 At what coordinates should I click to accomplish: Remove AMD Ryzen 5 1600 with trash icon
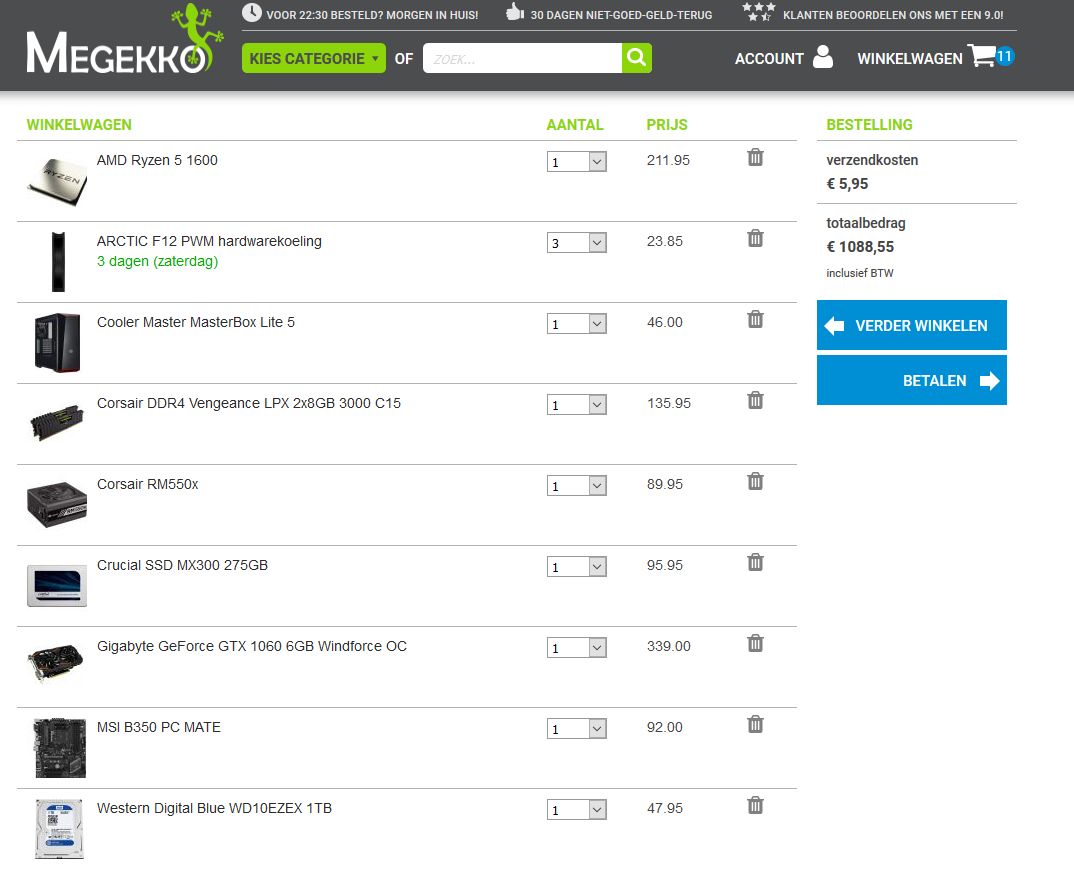[755, 157]
